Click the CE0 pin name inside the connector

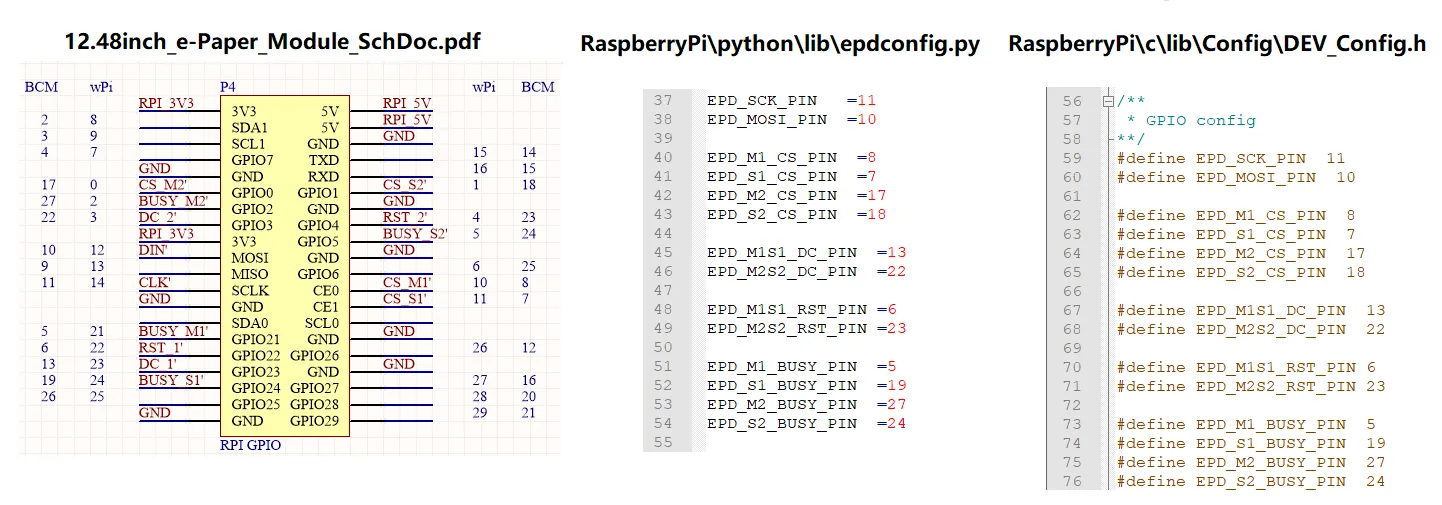(326, 290)
